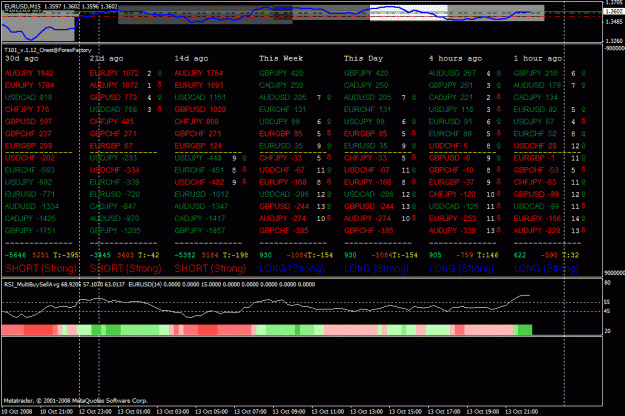
Task: Click the down arrow beside USDCAD 768
Action: click(159, 109)
